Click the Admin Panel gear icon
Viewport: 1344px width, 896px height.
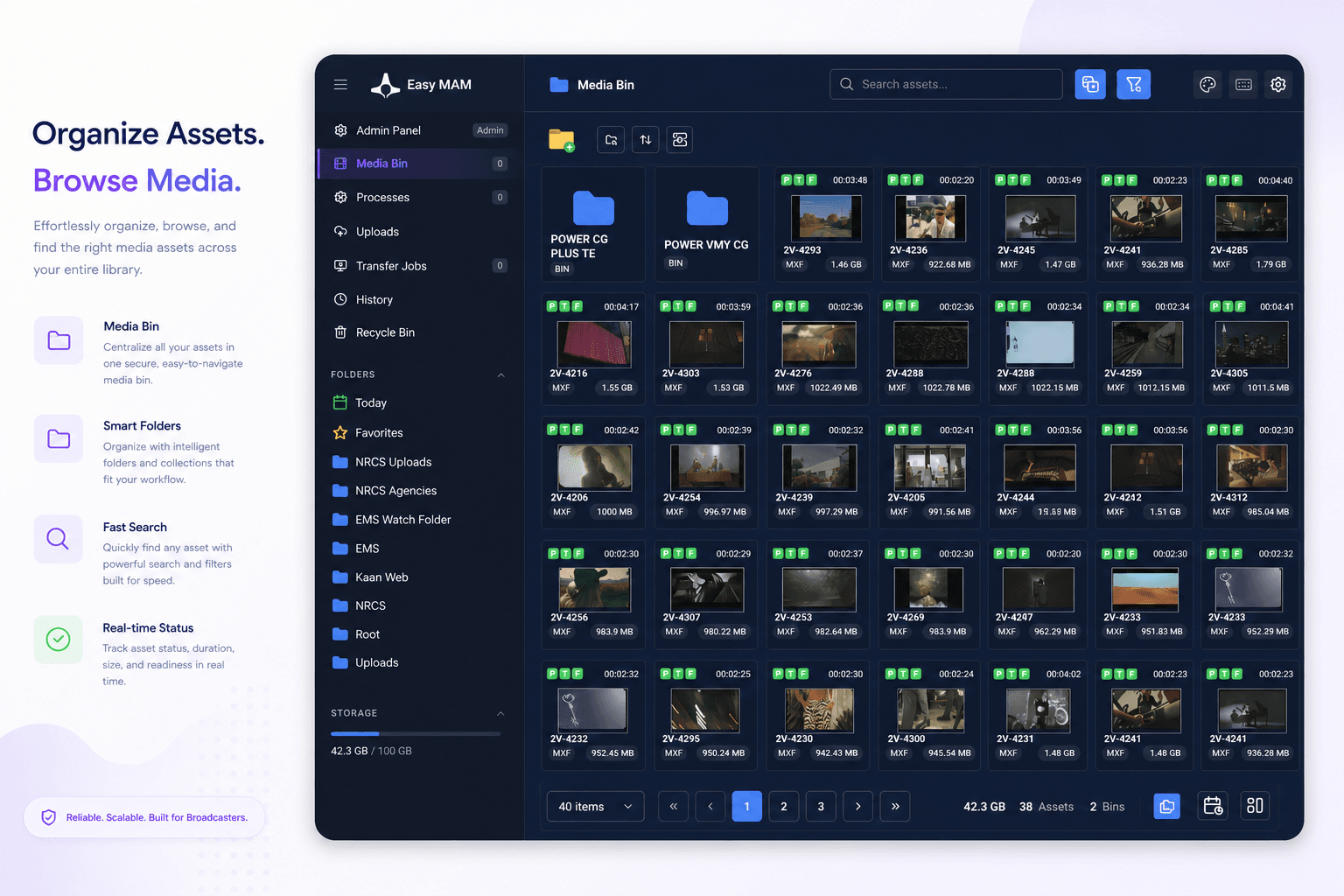pyautogui.click(x=340, y=130)
